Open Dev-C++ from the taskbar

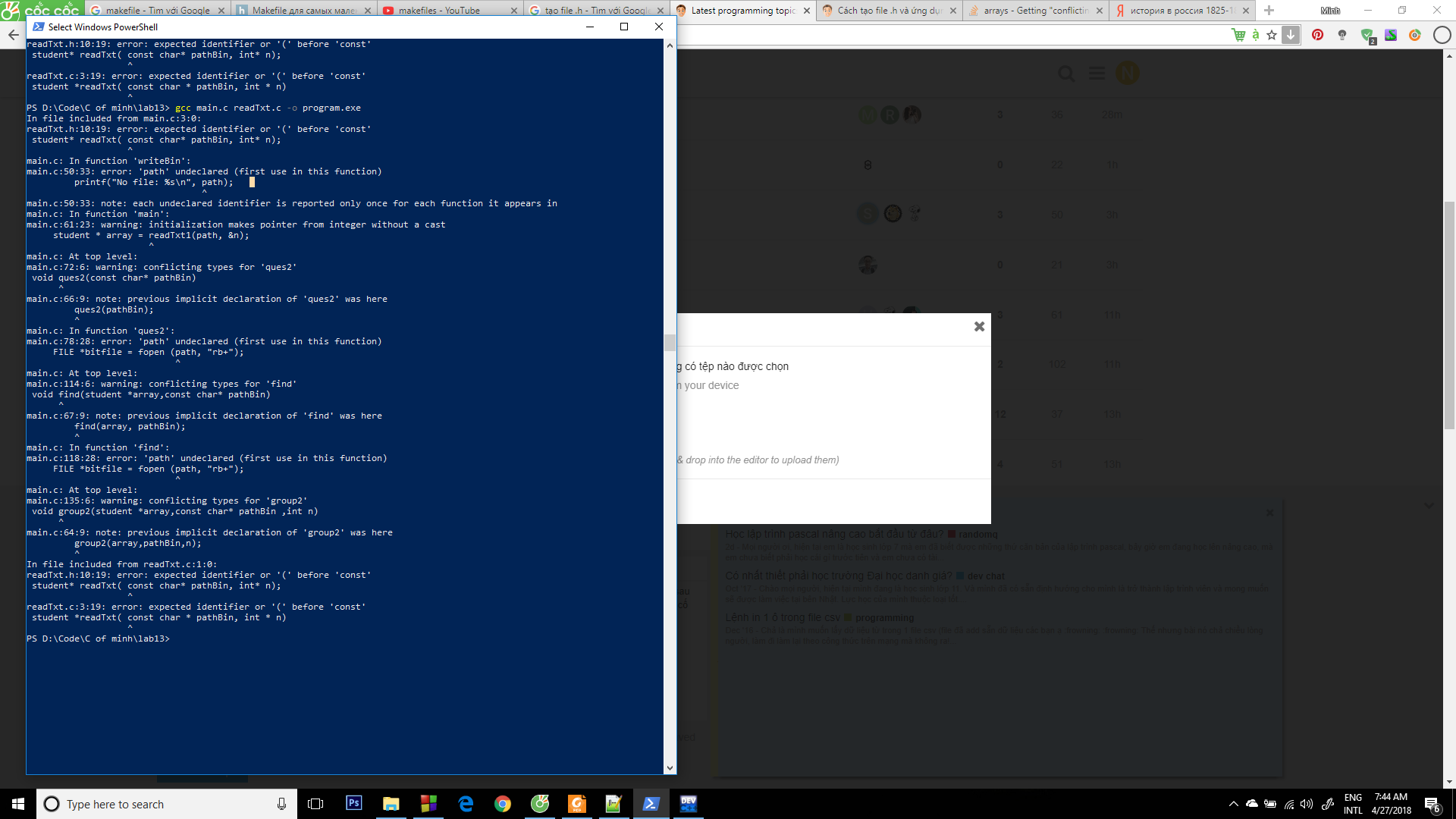(688, 804)
